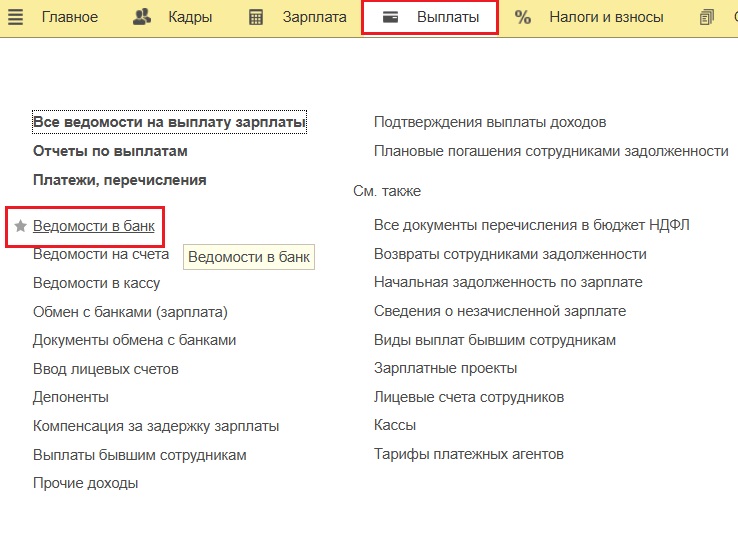738x538 pixels.
Task: Open Выплаты бывшим сотрудникам
Action: tap(140, 455)
